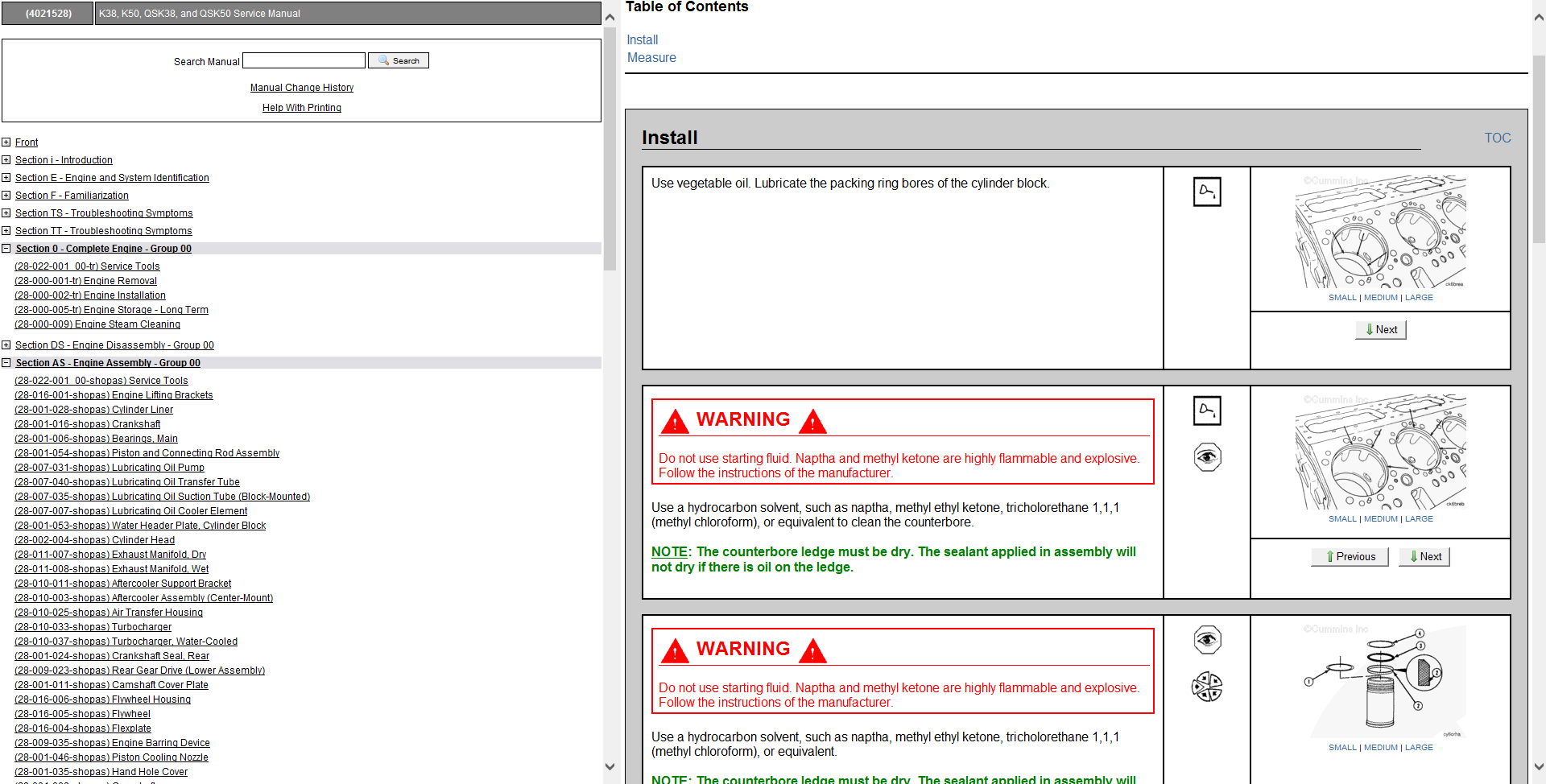Expand Section DS - Engine Disassembly node

6,345
